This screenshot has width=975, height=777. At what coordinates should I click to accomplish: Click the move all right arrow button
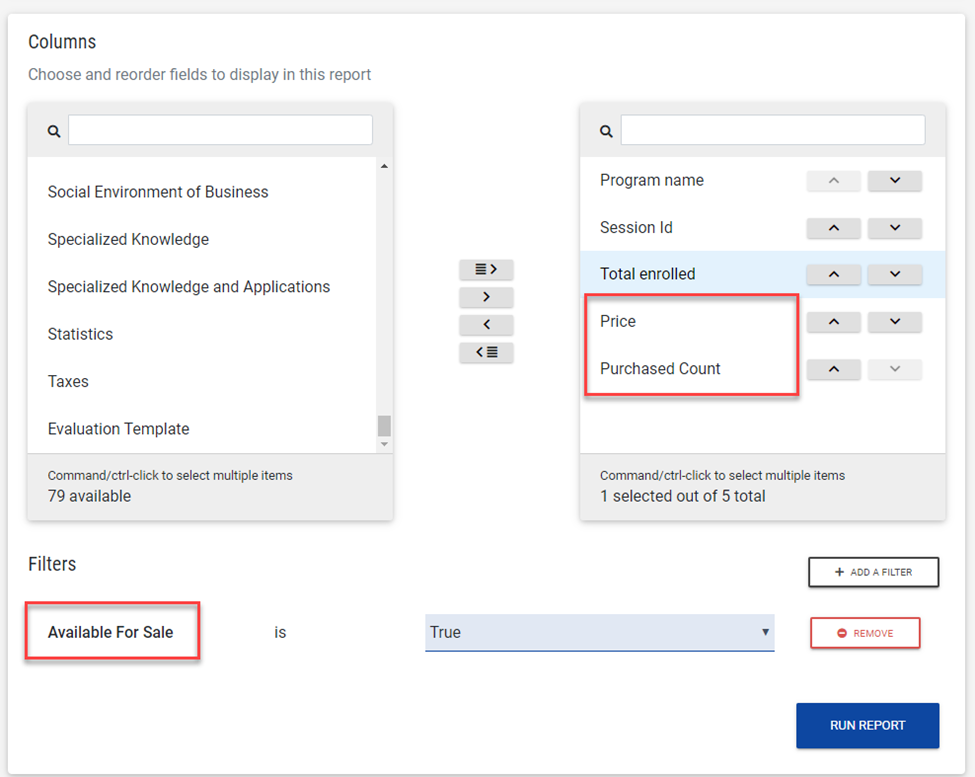[486, 269]
